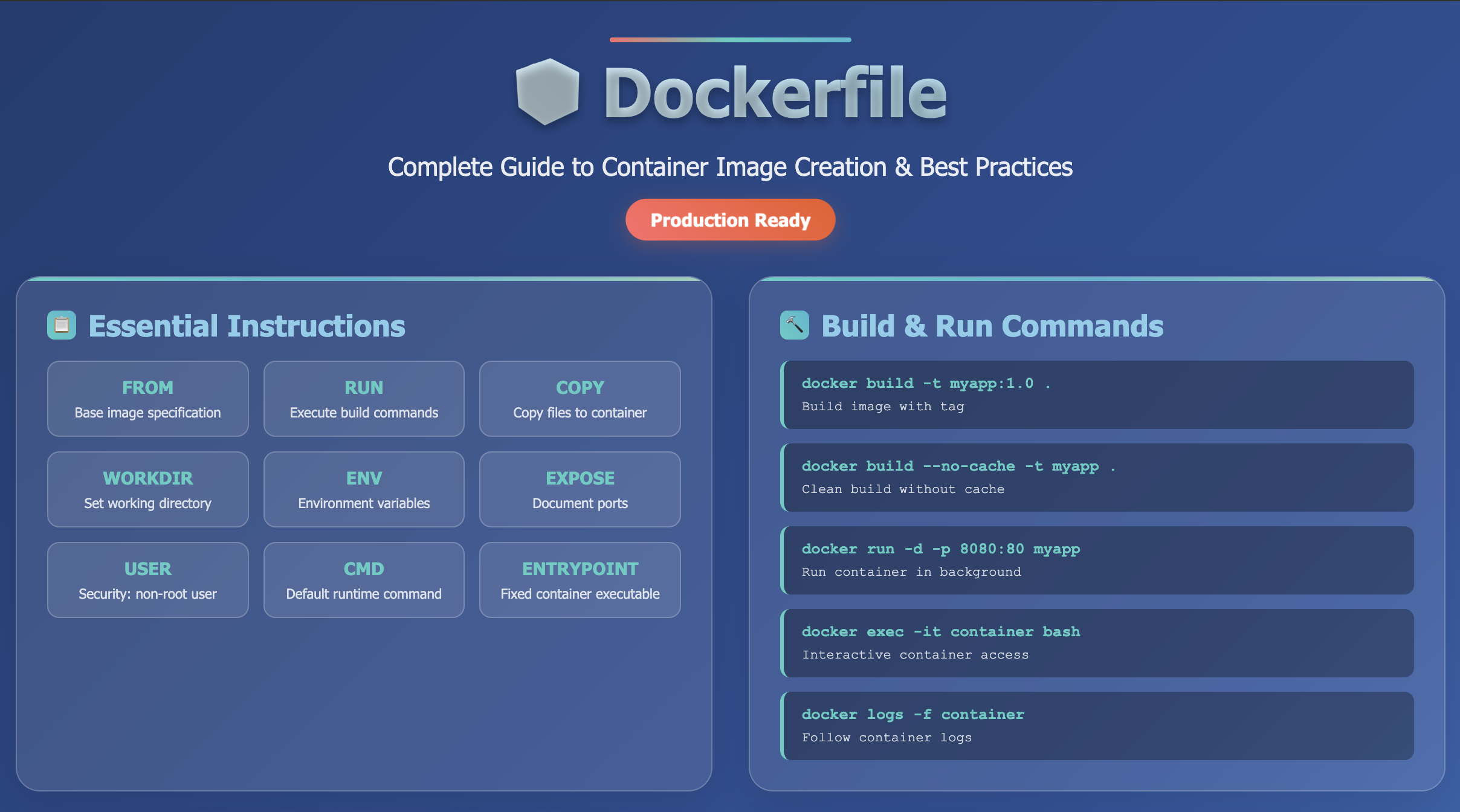Click the Dockerfile main title heading
This screenshot has width=1460, height=812.
[x=775, y=93]
